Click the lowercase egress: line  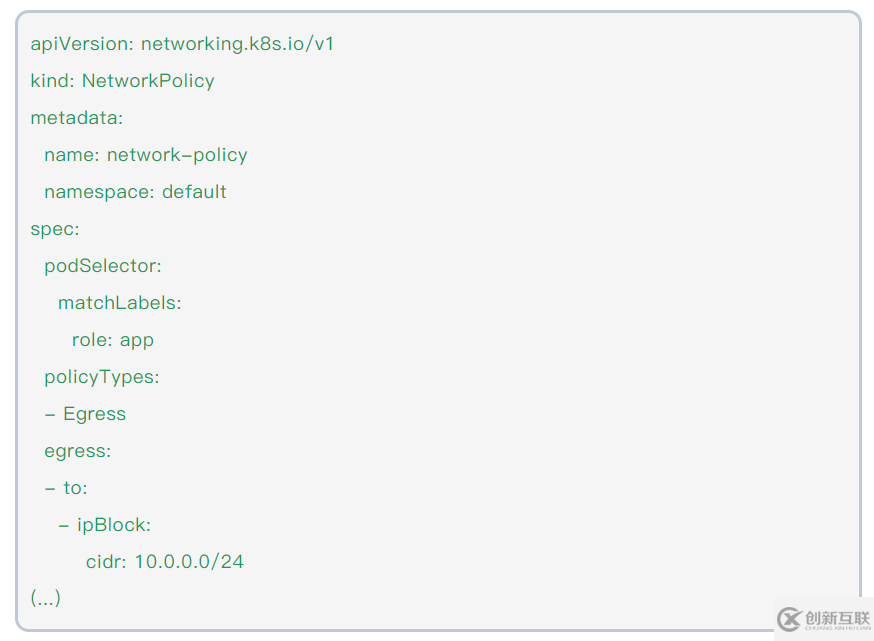(x=77, y=451)
